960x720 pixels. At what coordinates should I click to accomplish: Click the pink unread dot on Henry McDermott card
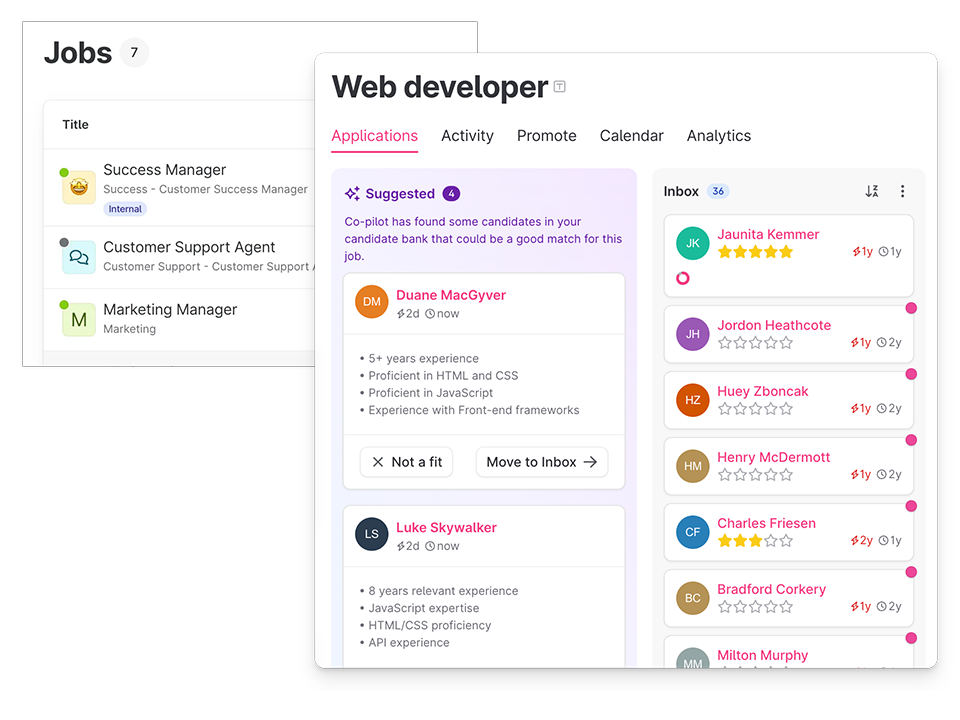(x=911, y=440)
